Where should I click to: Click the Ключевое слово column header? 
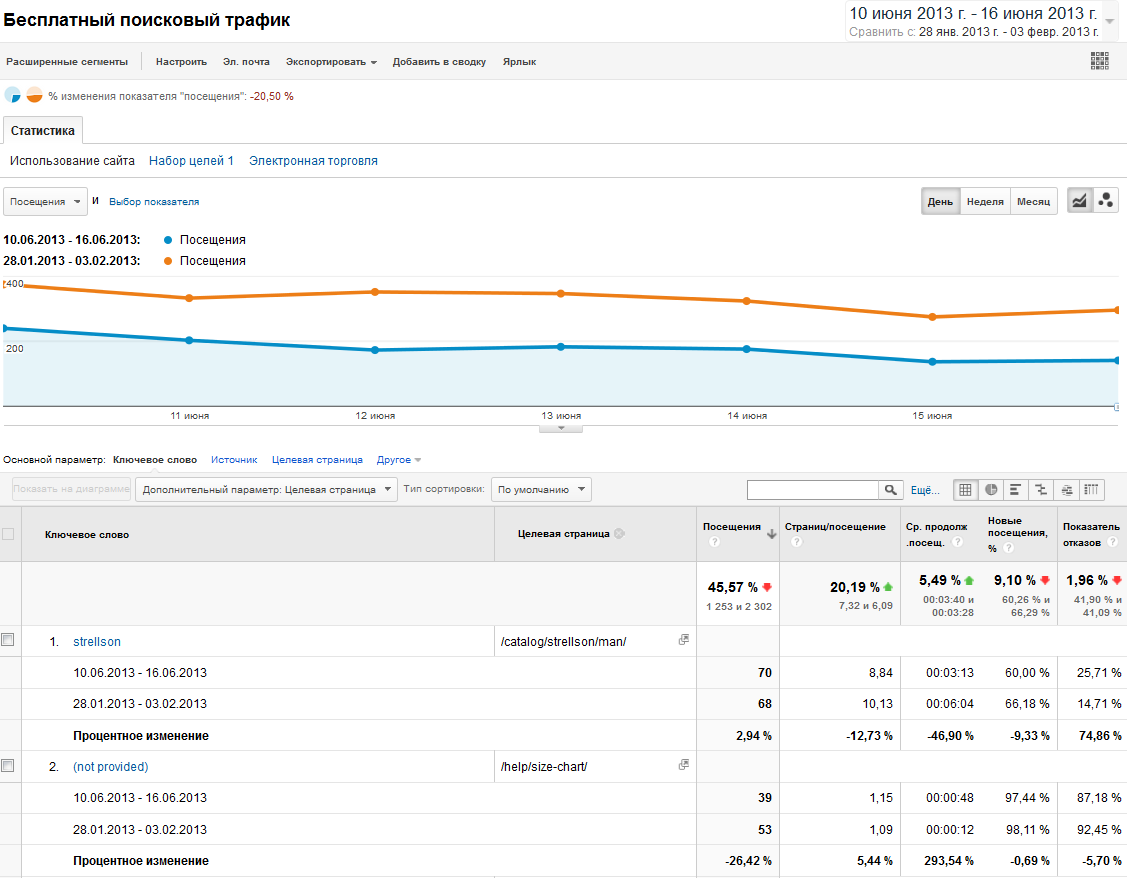pyautogui.click(x=87, y=535)
